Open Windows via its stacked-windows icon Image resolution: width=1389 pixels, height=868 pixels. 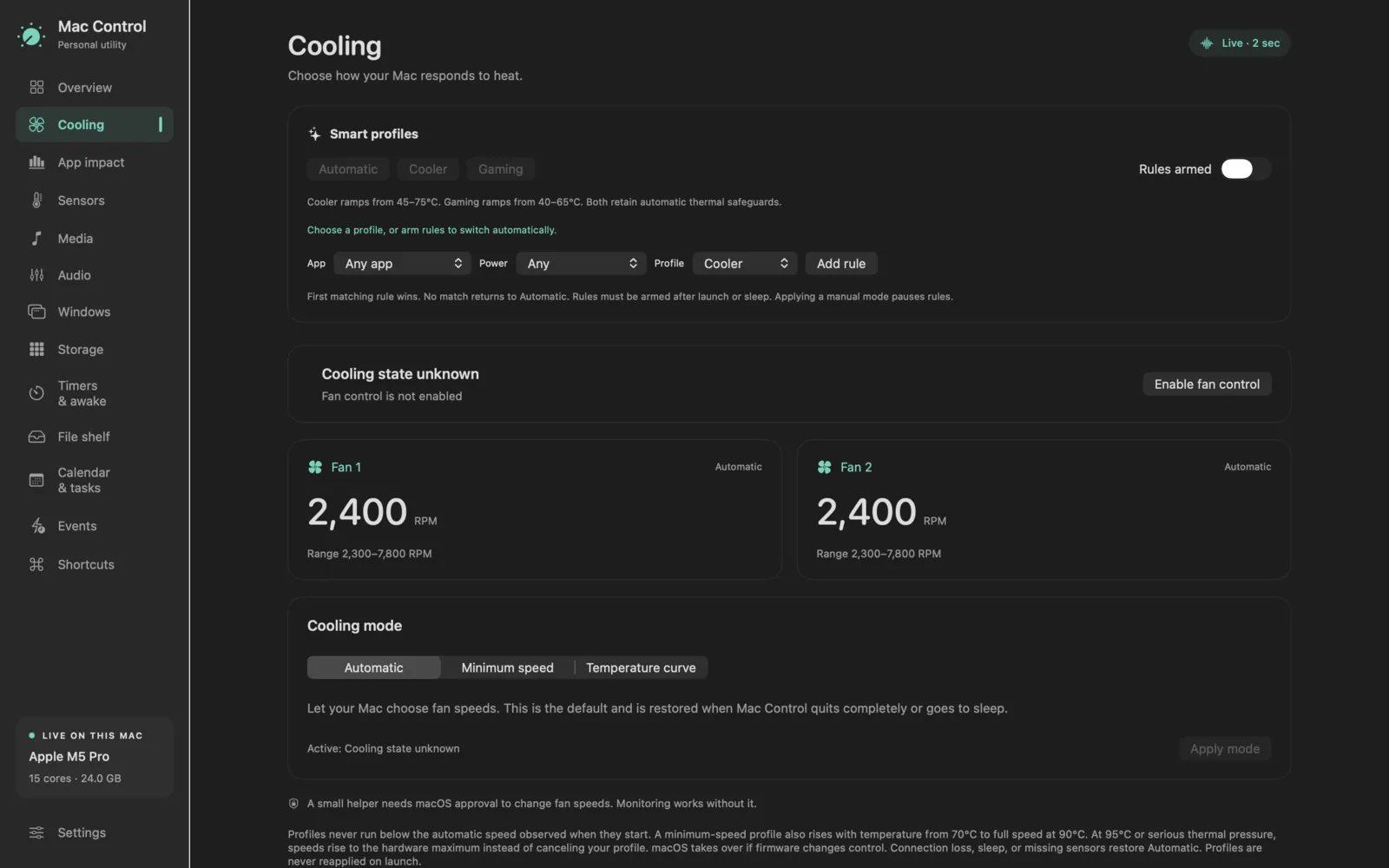[36, 312]
